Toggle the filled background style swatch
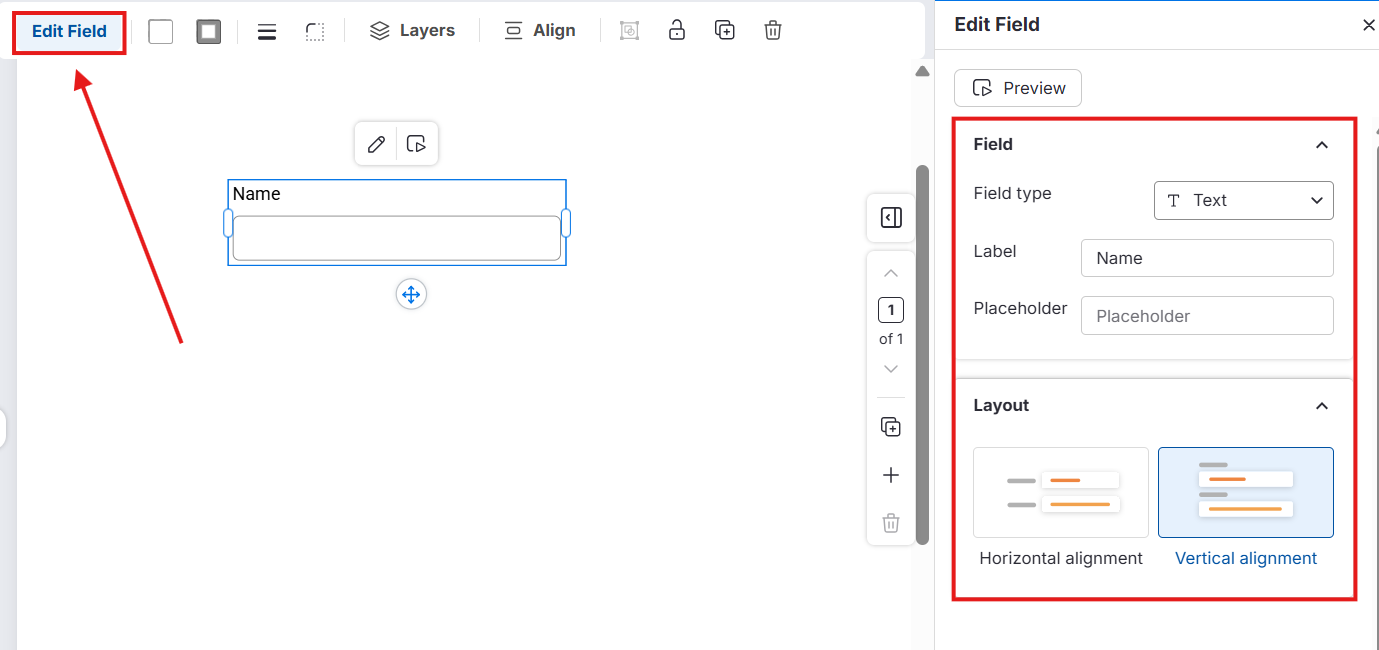The image size is (1379, 650). coord(208,31)
